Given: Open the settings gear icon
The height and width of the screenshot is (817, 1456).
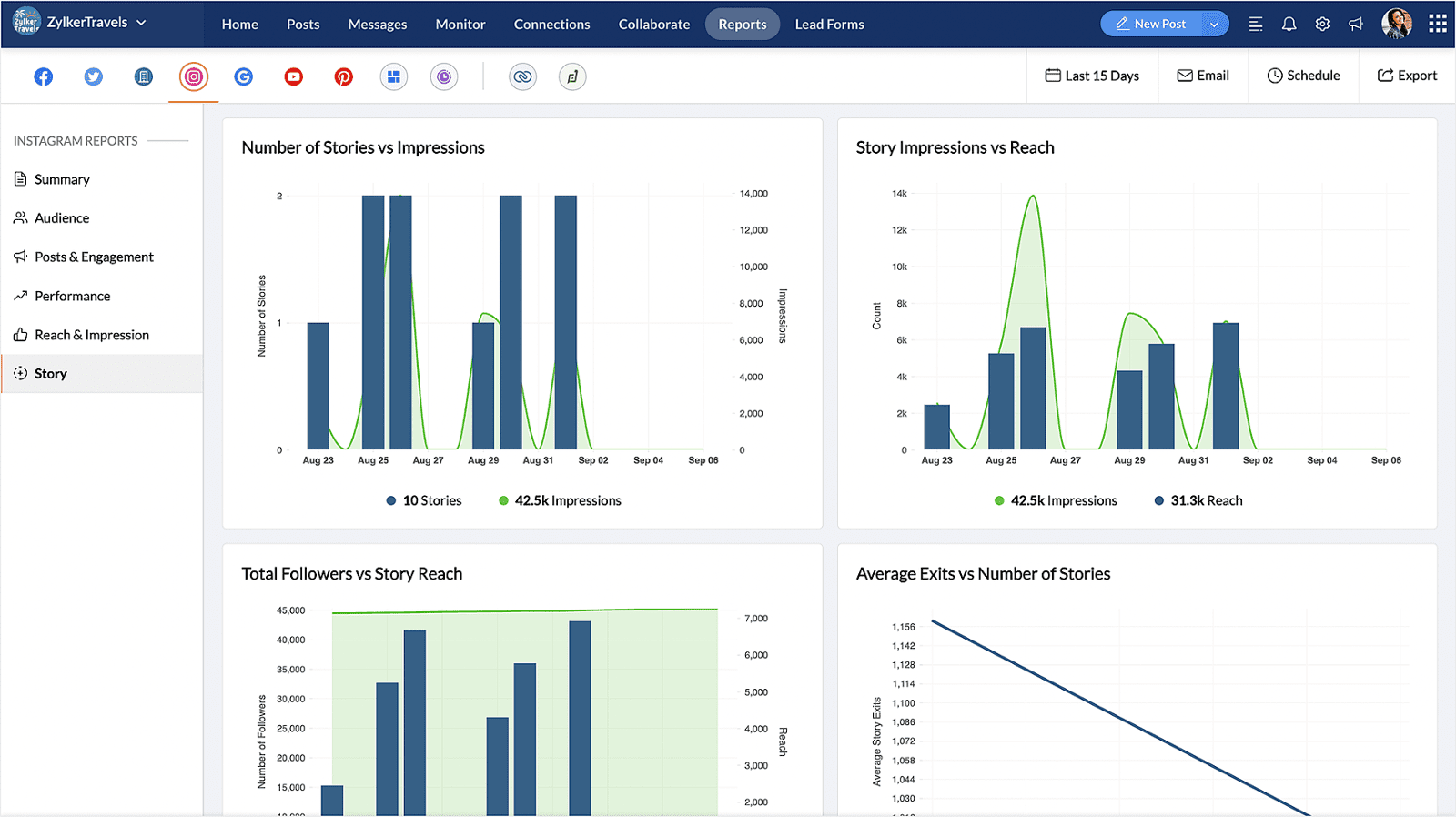Looking at the screenshot, I should pos(1322,25).
